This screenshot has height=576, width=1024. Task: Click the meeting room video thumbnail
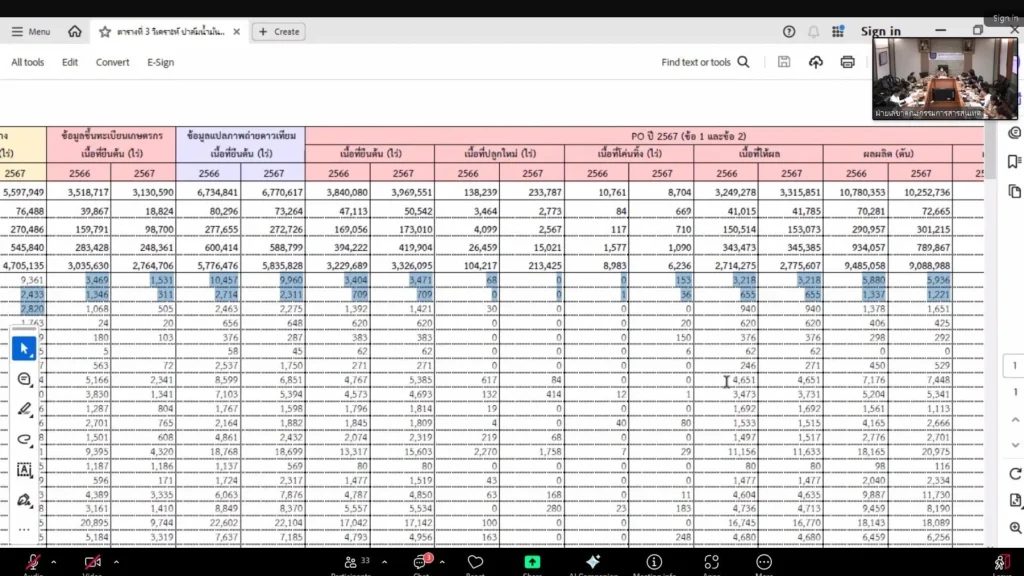click(x=944, y=78)
